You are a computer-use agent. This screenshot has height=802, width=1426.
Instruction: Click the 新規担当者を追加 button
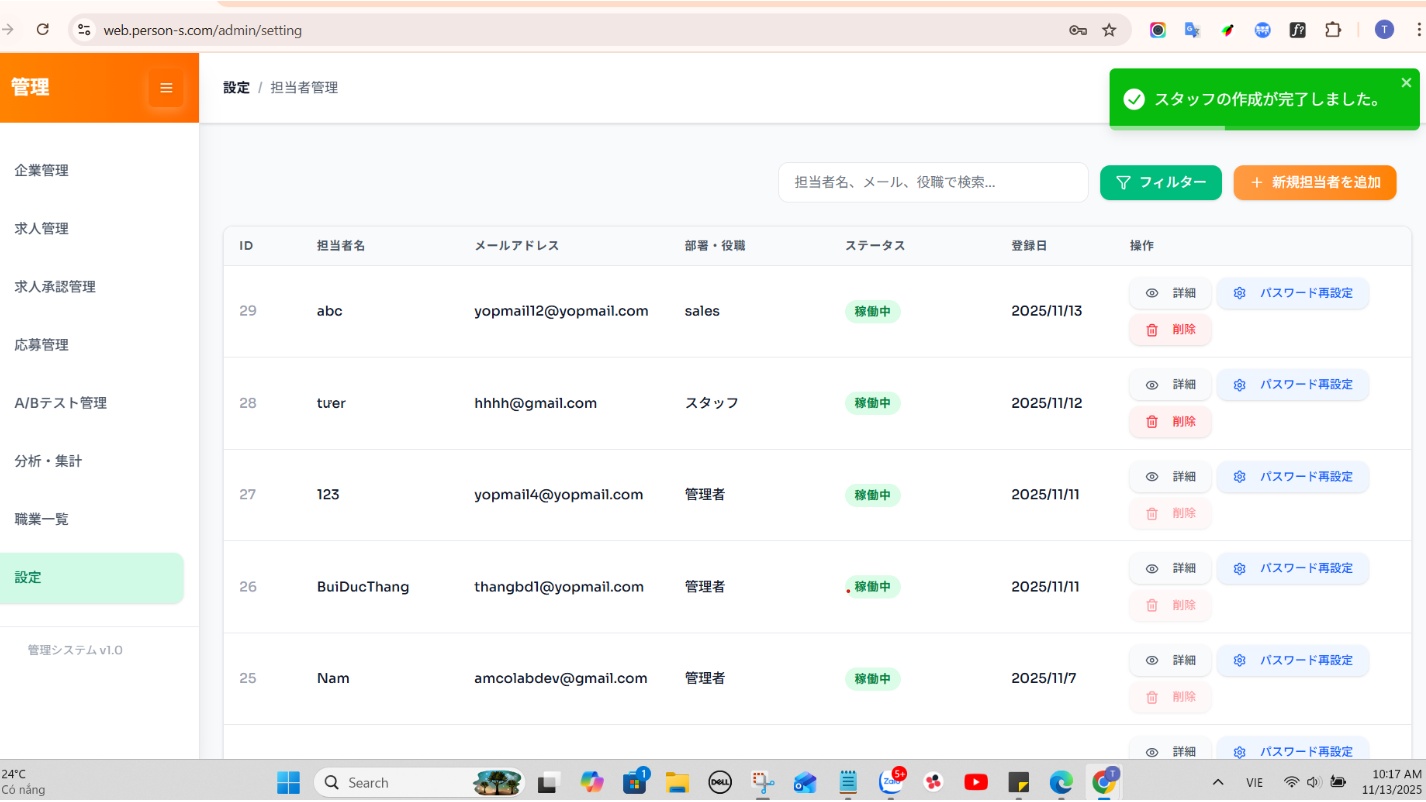pyautogui.click(x=1314, y=182)
